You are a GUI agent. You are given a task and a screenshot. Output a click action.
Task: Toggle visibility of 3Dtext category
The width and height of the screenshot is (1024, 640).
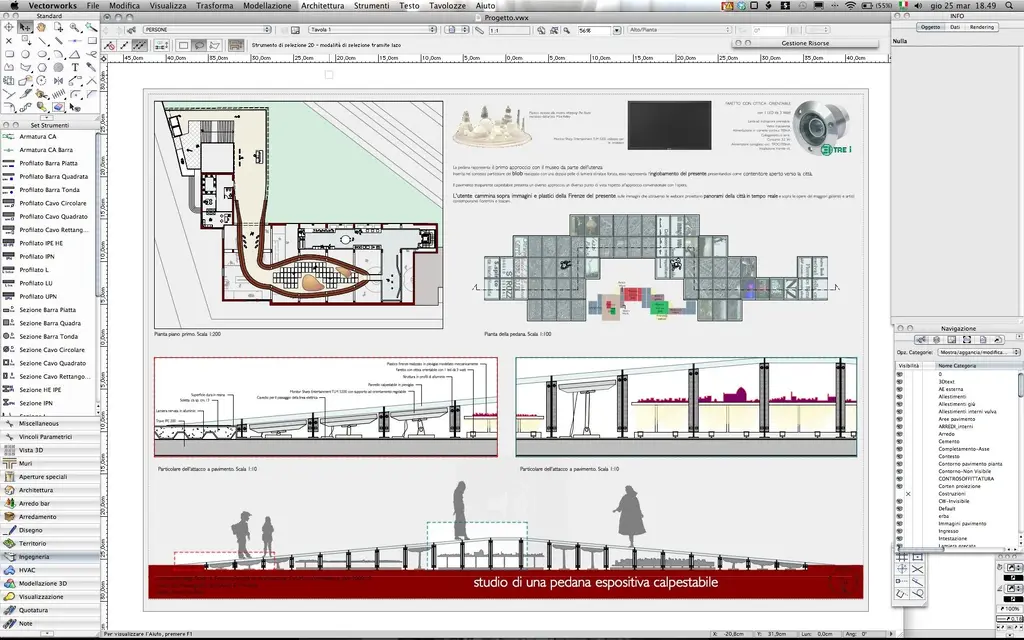point(899,382)
